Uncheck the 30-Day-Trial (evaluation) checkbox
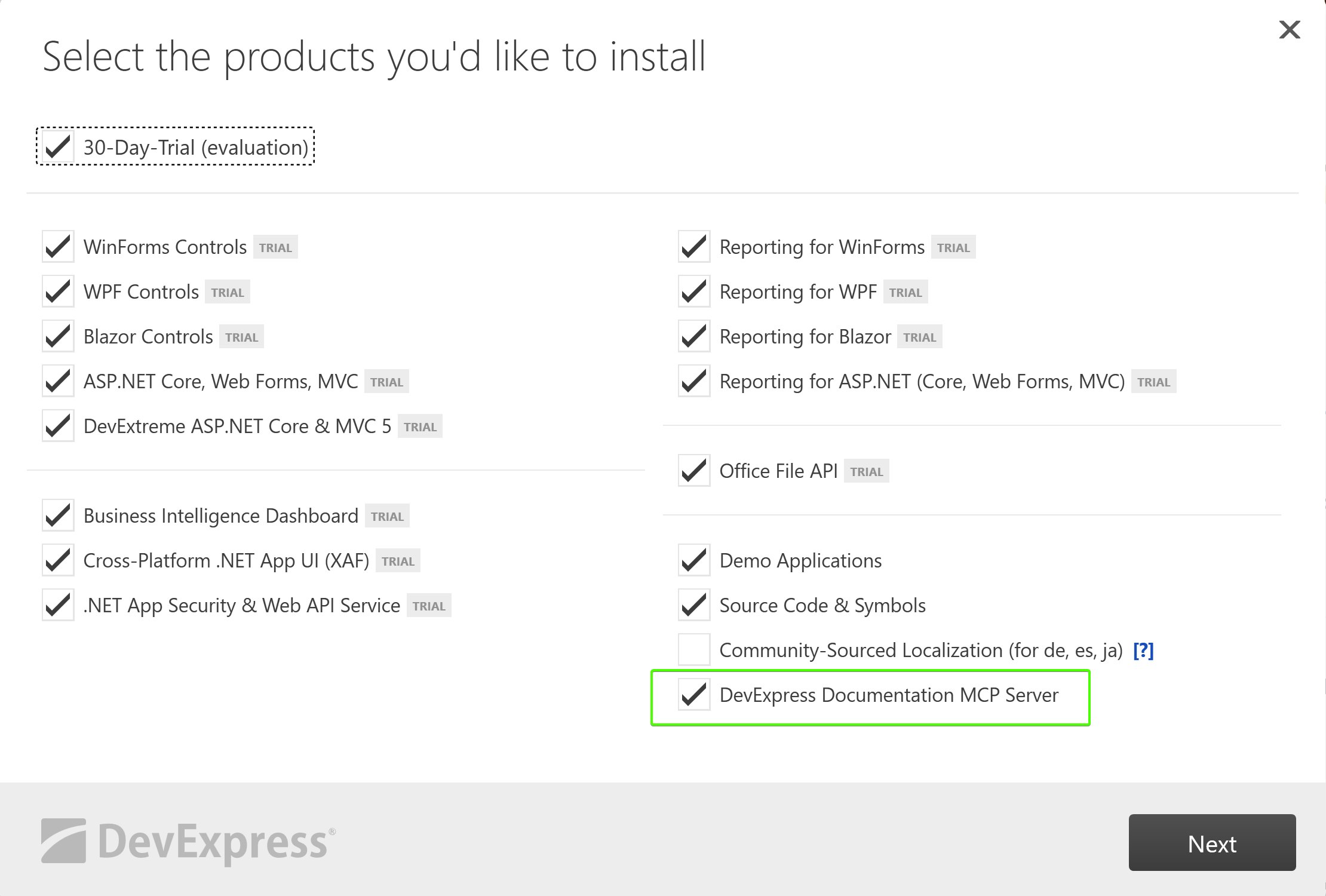 pos(58,146)
